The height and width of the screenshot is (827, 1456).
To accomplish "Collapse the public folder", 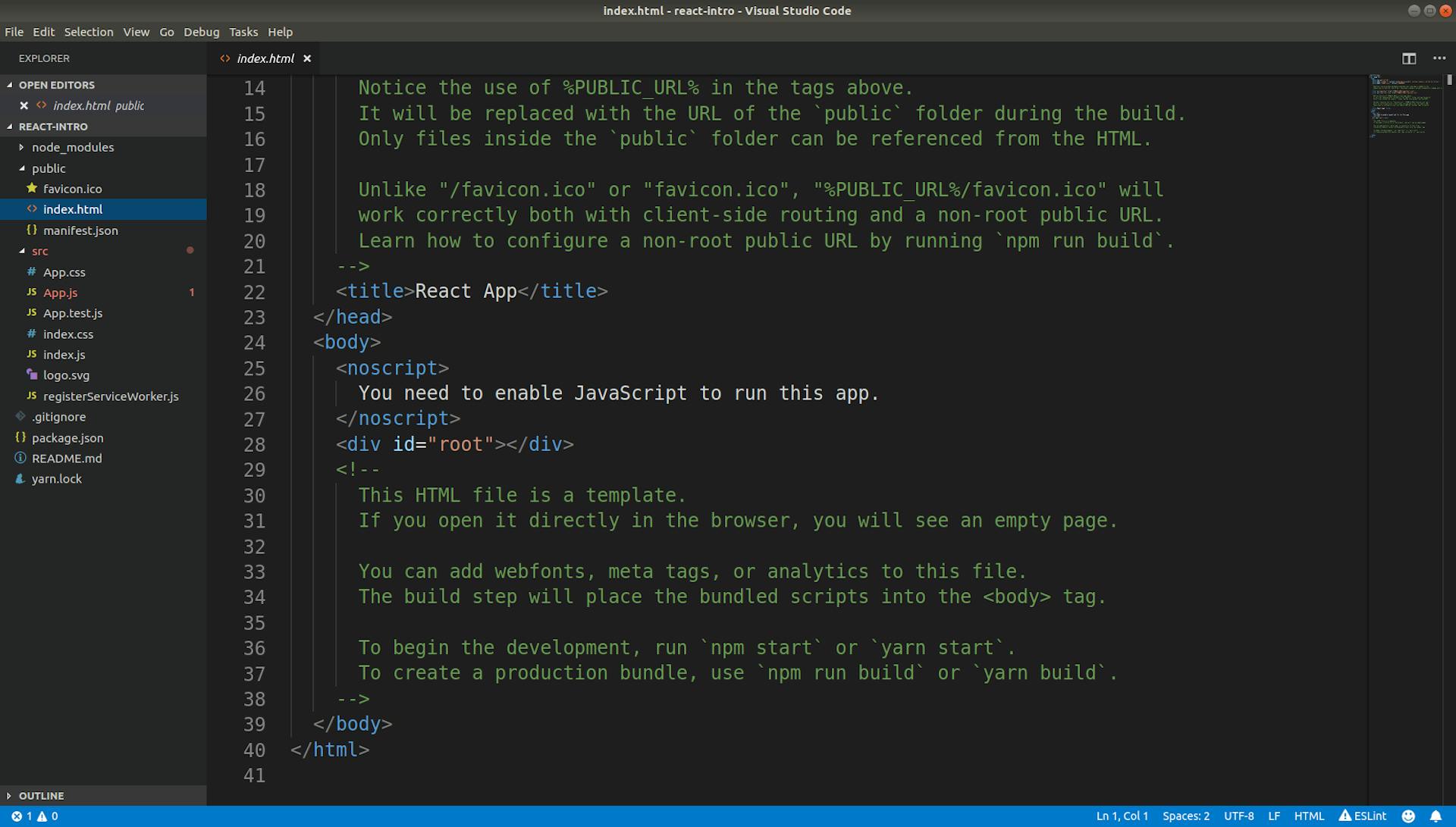I will pos(47,168).
